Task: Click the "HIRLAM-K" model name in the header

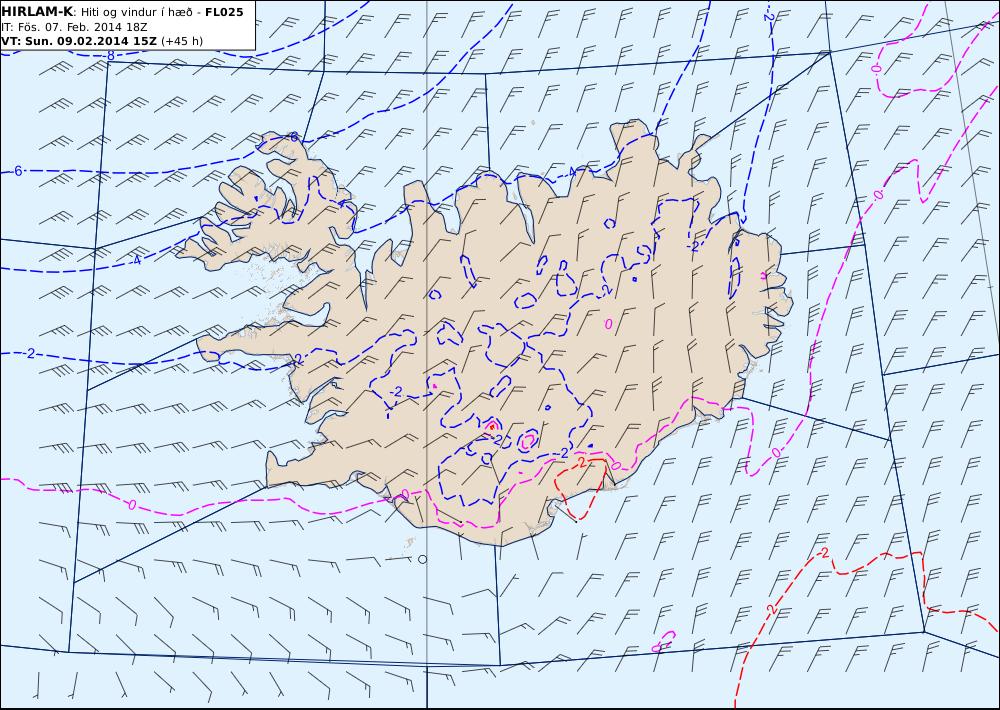Action: pos(37,11)
